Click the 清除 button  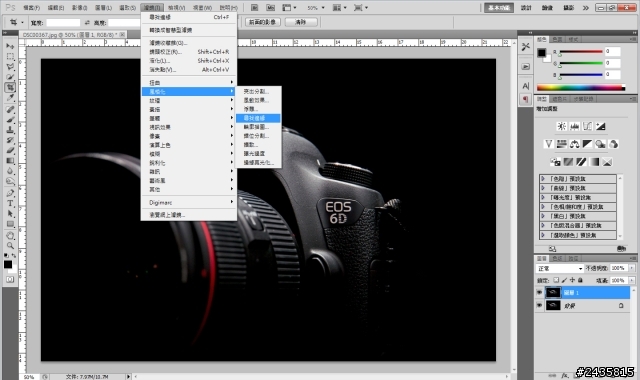coord(301,22)
